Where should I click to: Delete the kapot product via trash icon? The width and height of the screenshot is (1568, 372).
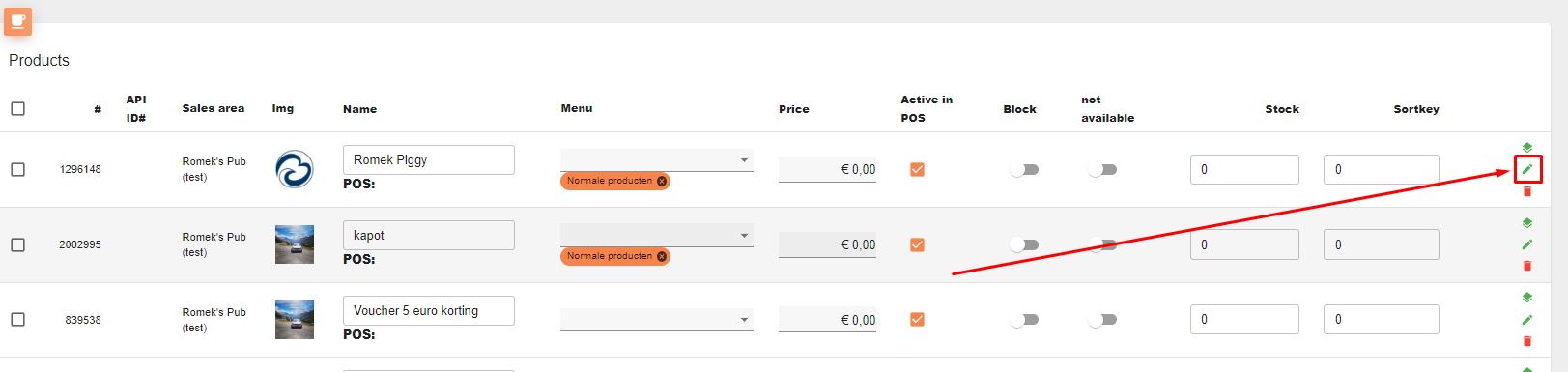click(1527, 266)
